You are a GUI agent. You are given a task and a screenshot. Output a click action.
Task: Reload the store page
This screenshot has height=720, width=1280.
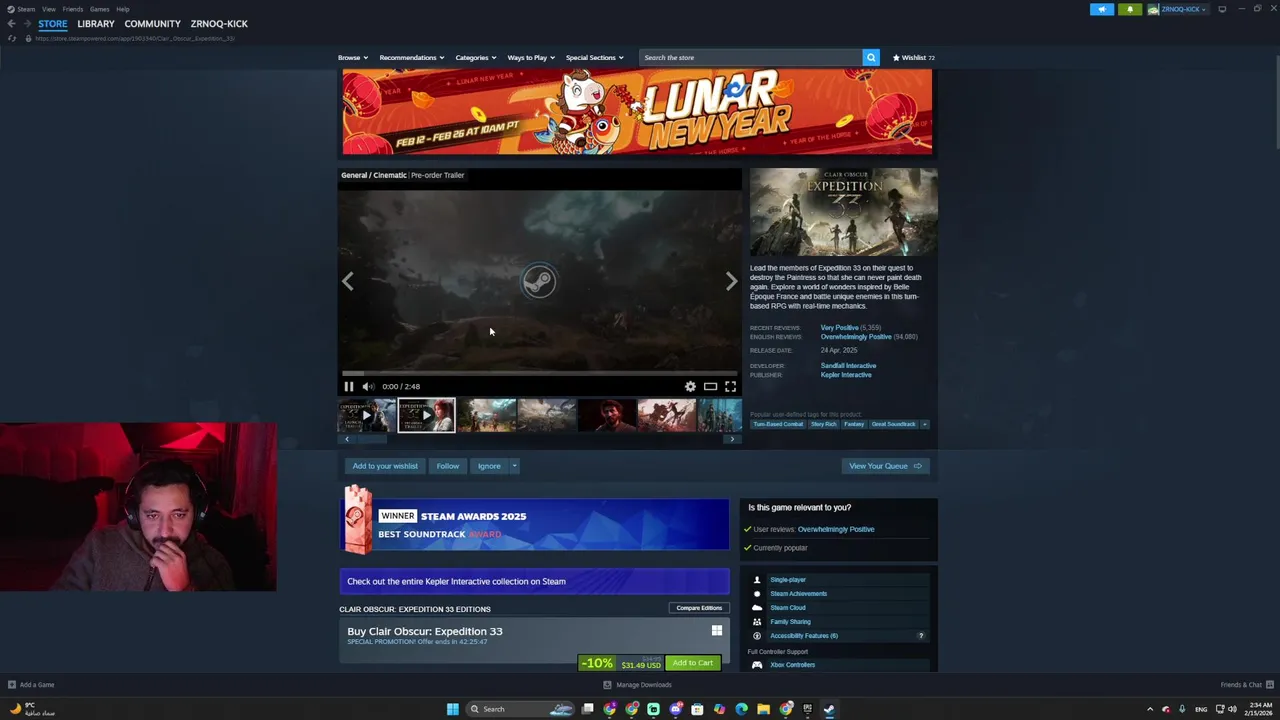coord(11,38)
